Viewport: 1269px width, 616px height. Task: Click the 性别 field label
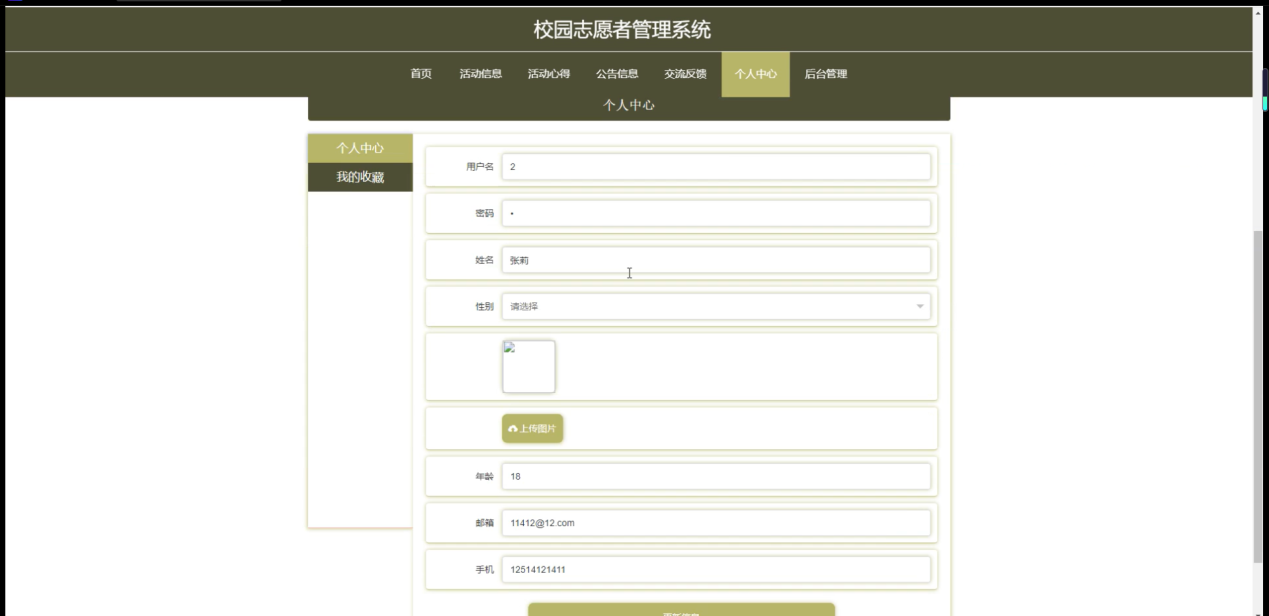pyautogui.click(x=484, y=306)
